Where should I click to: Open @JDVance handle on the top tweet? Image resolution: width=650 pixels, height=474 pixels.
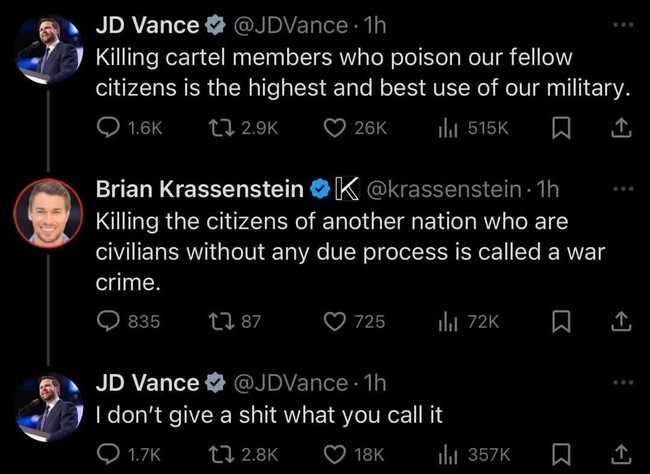[x=291, y=26]
